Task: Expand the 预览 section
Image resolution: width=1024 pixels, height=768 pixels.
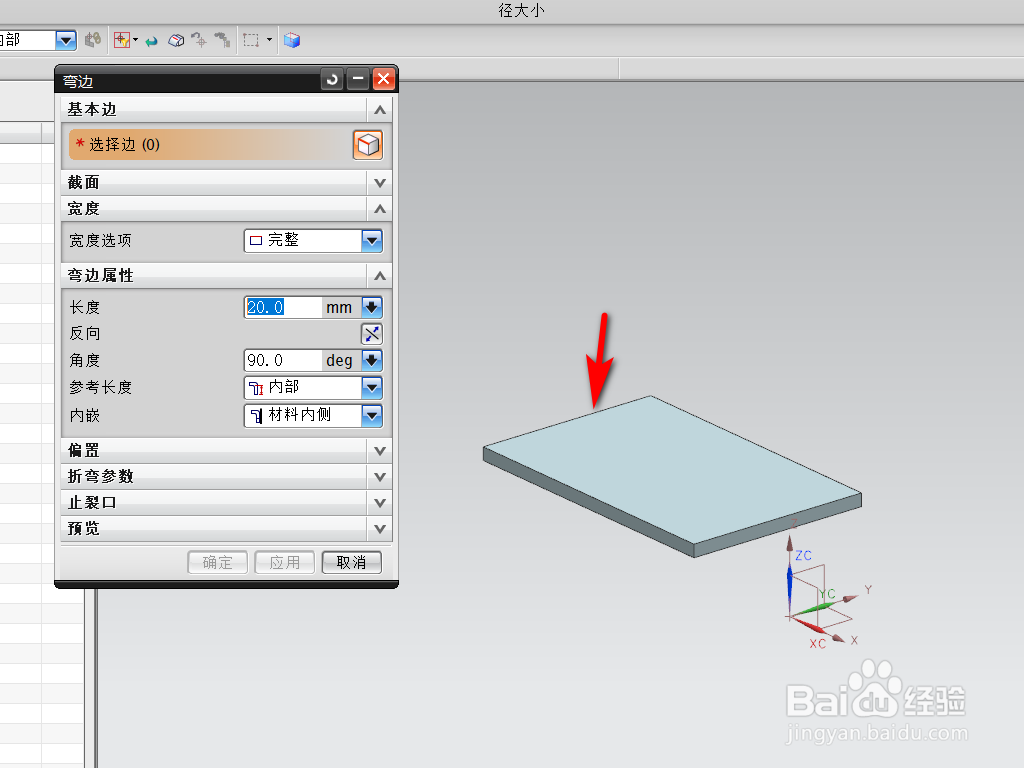Action: tap(380, 529)
